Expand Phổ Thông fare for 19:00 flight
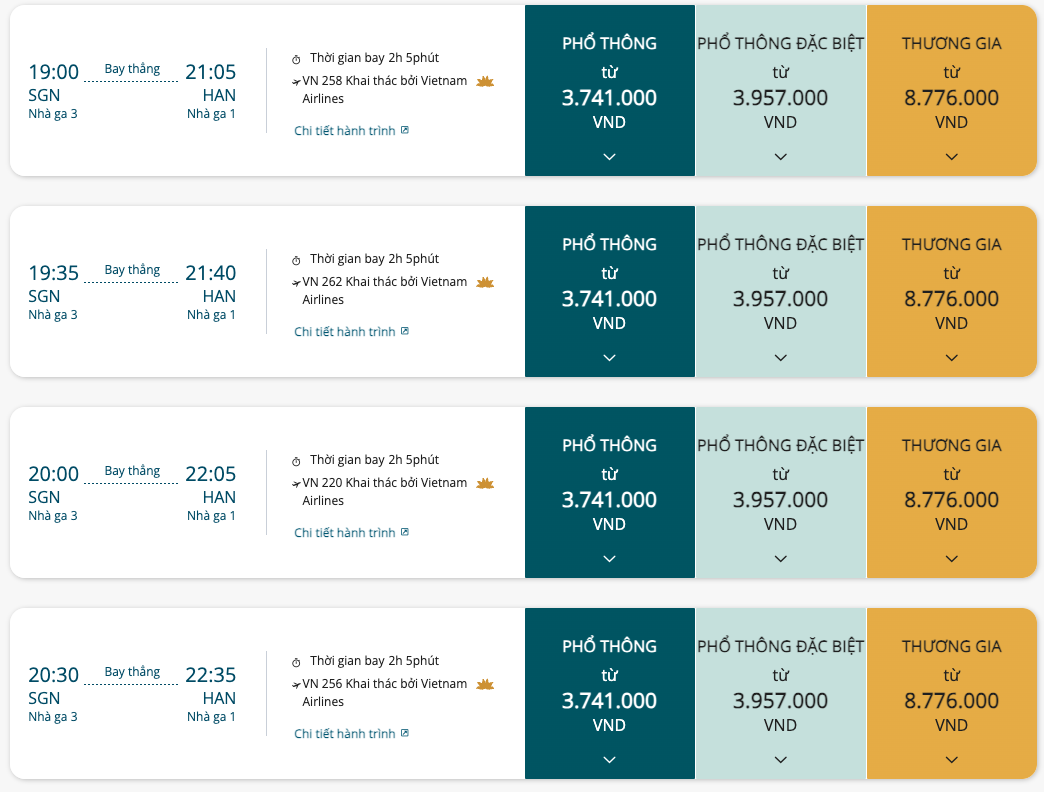The width and height of the screenshot is (1044, 792). [609, 156]
